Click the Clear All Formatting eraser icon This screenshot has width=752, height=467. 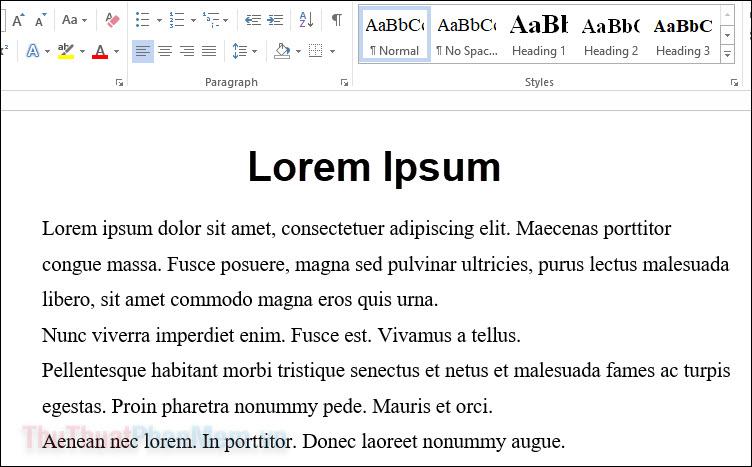112,20
